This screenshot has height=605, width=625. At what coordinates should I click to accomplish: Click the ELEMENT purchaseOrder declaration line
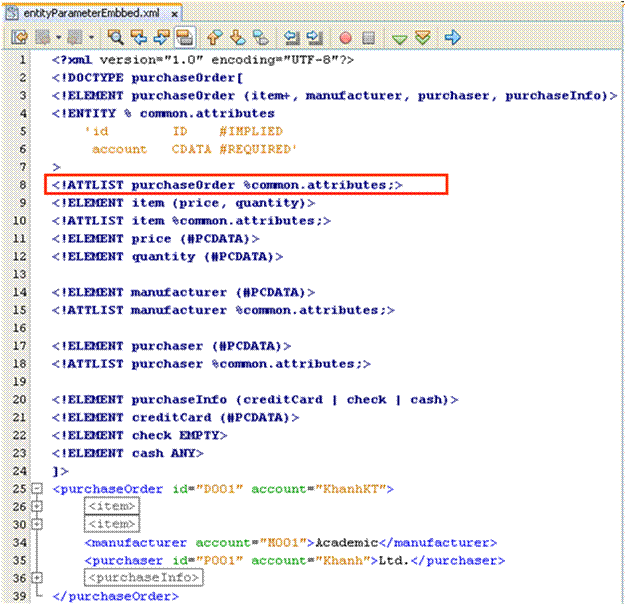[x=334, y=96]
